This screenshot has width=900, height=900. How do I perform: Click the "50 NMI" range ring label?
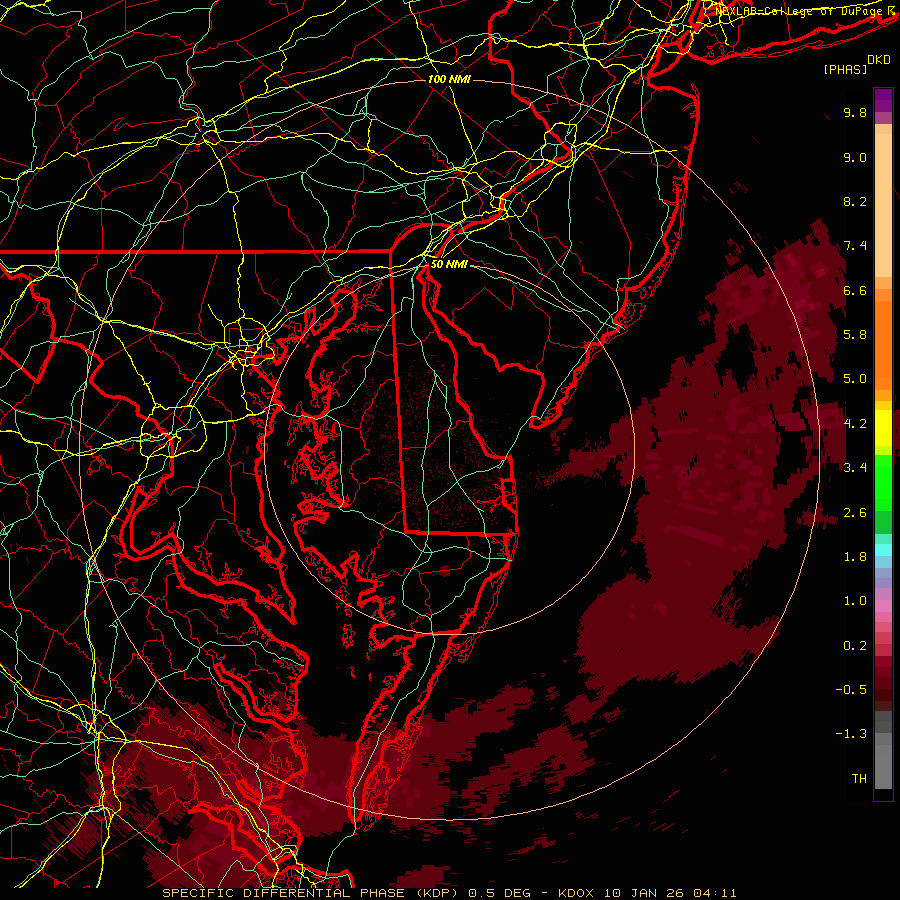[449, 265]
